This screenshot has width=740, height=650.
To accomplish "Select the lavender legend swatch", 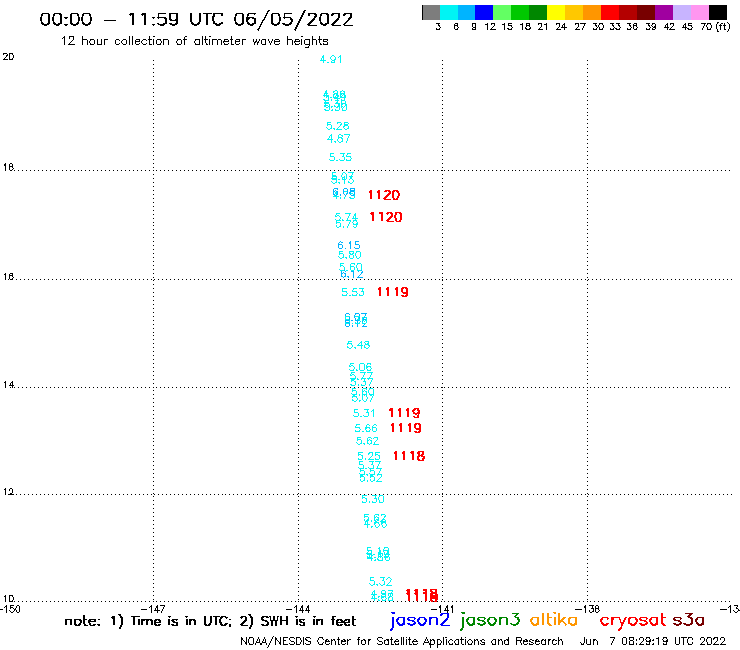I will click(x=681, y=12).
